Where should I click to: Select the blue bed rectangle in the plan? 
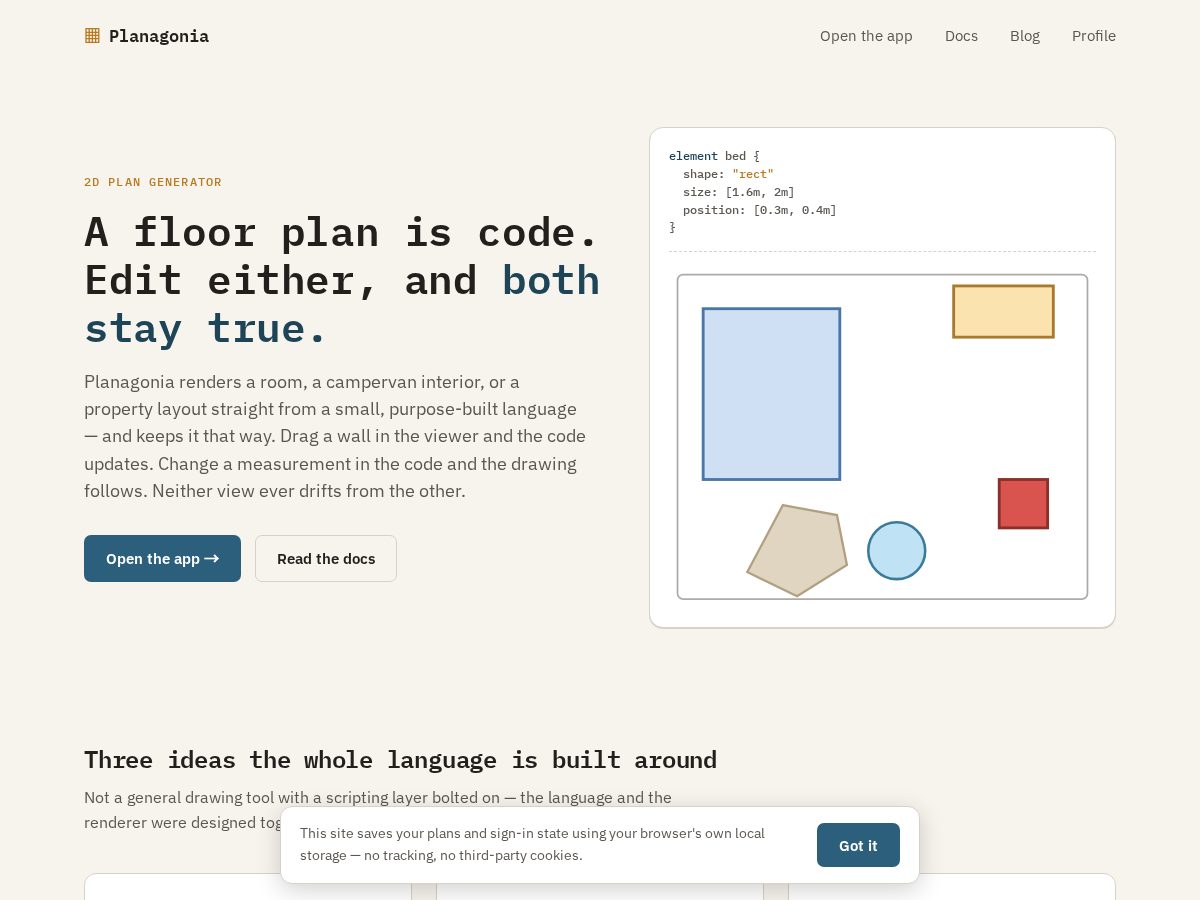(771, 394)
